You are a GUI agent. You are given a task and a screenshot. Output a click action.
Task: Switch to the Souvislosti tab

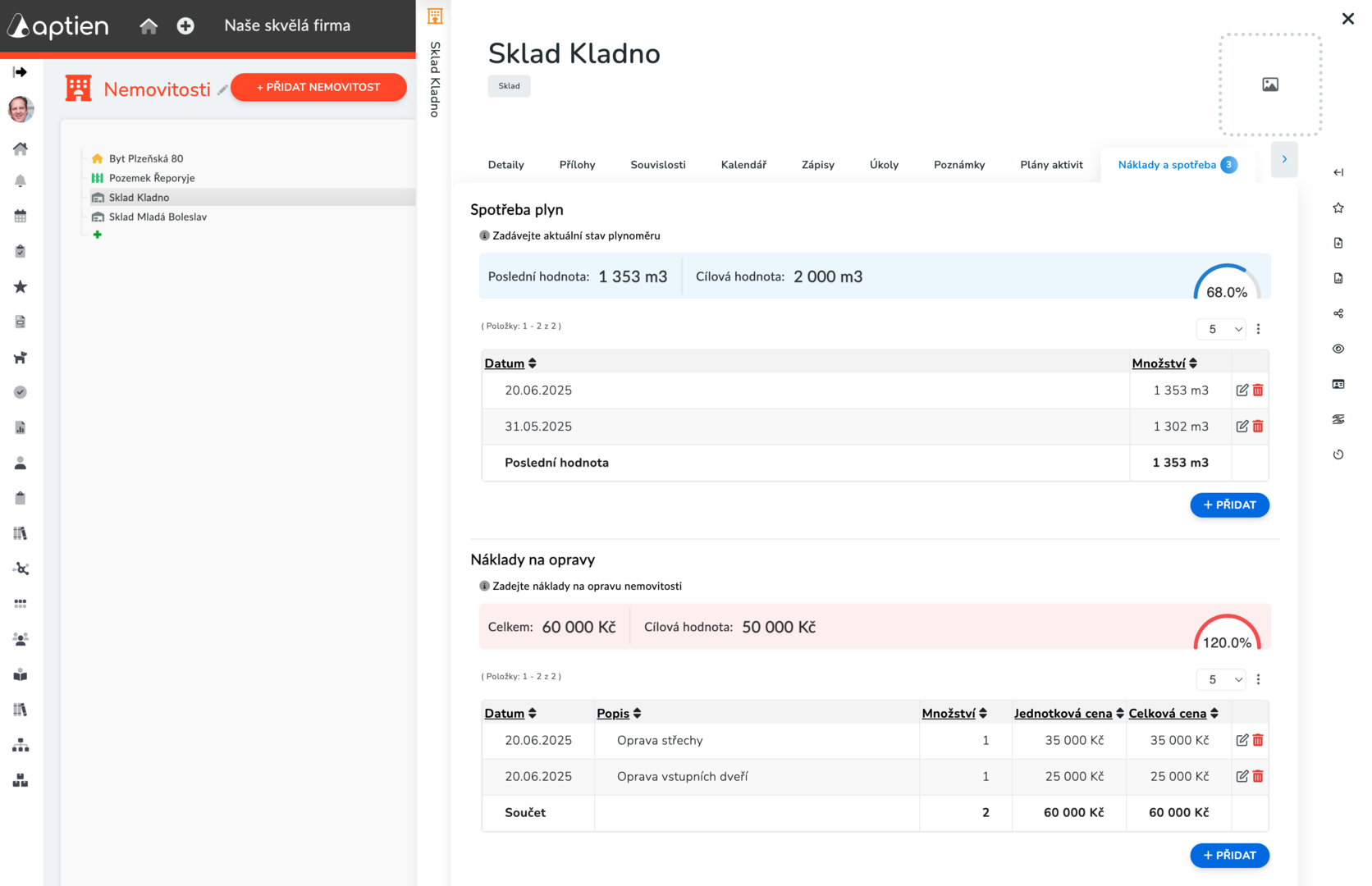pos(658,165)
